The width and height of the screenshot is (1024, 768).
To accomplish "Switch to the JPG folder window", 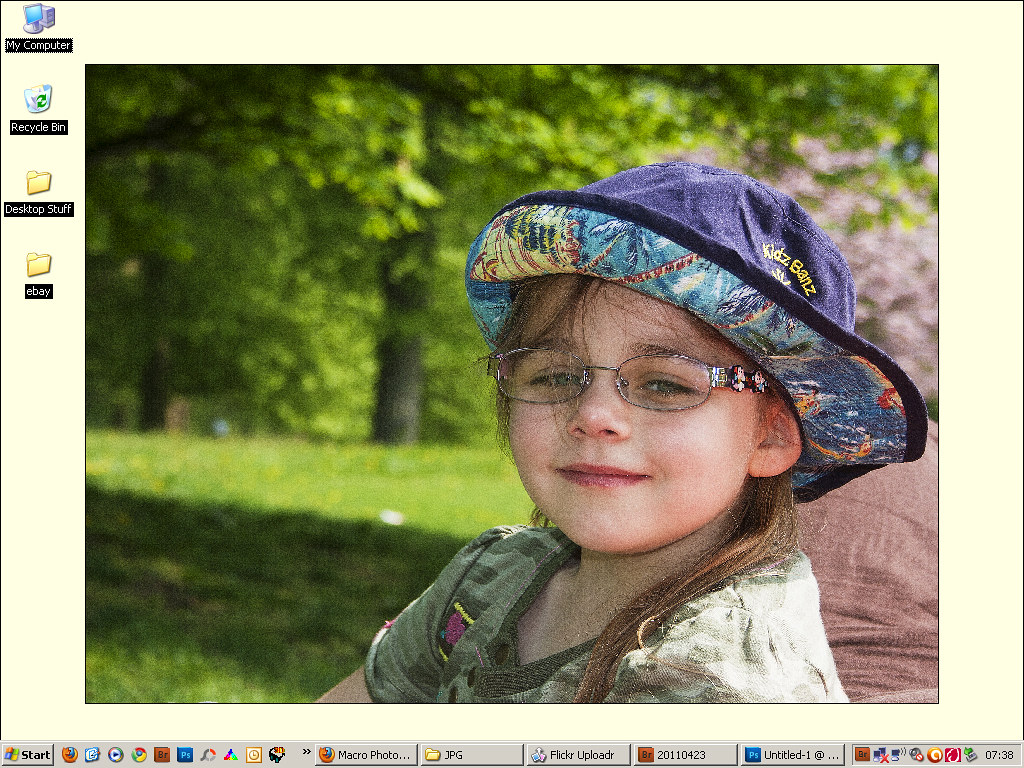I will (x=470, y=755).
